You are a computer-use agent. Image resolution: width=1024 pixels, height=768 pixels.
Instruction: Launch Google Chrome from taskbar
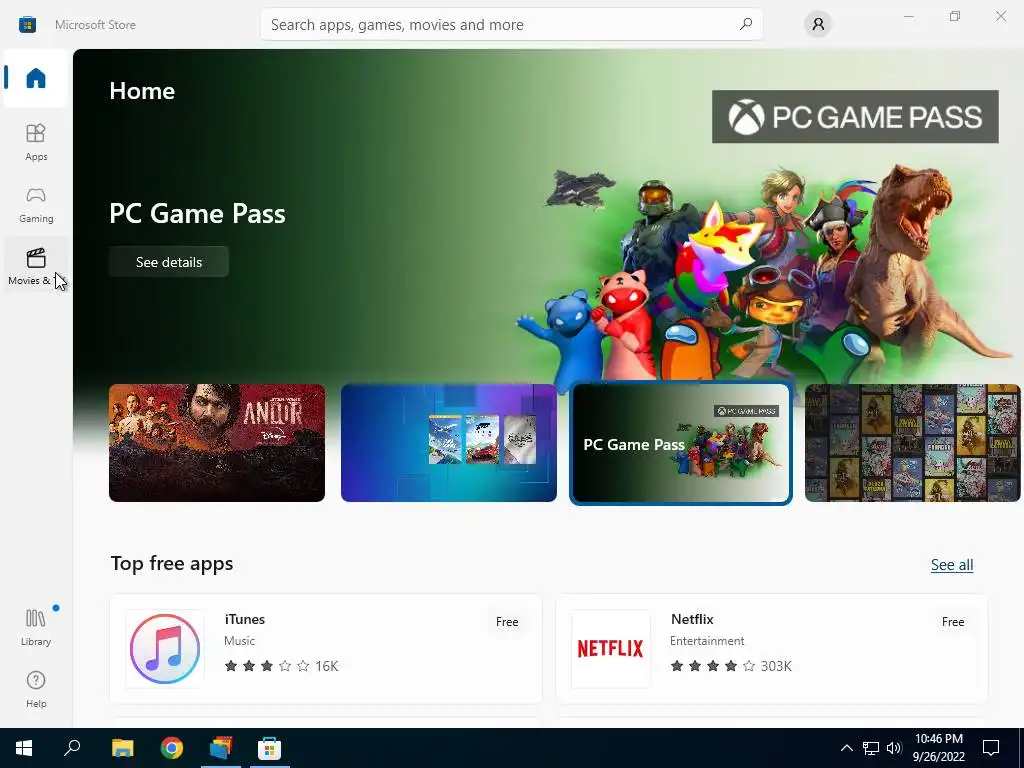[172, 748]
